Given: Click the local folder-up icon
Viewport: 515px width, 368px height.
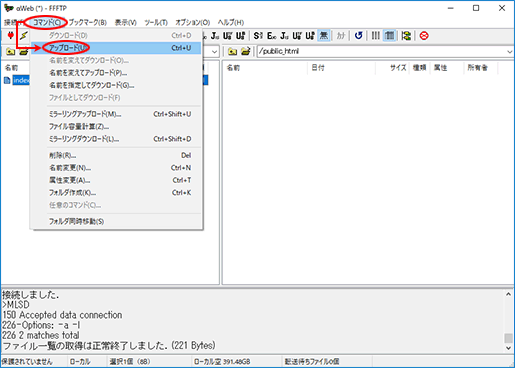Looking at the screenshot, I should [11, 51].
